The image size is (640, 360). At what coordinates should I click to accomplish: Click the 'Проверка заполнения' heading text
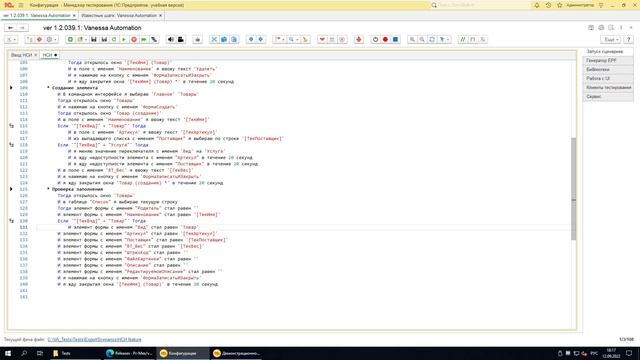point(78,189)
